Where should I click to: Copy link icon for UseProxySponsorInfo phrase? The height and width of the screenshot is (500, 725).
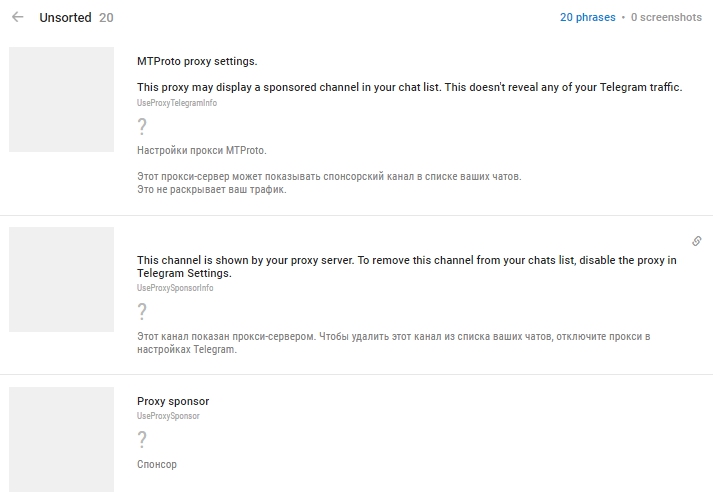pyautogui.click(x=696, y=241)
